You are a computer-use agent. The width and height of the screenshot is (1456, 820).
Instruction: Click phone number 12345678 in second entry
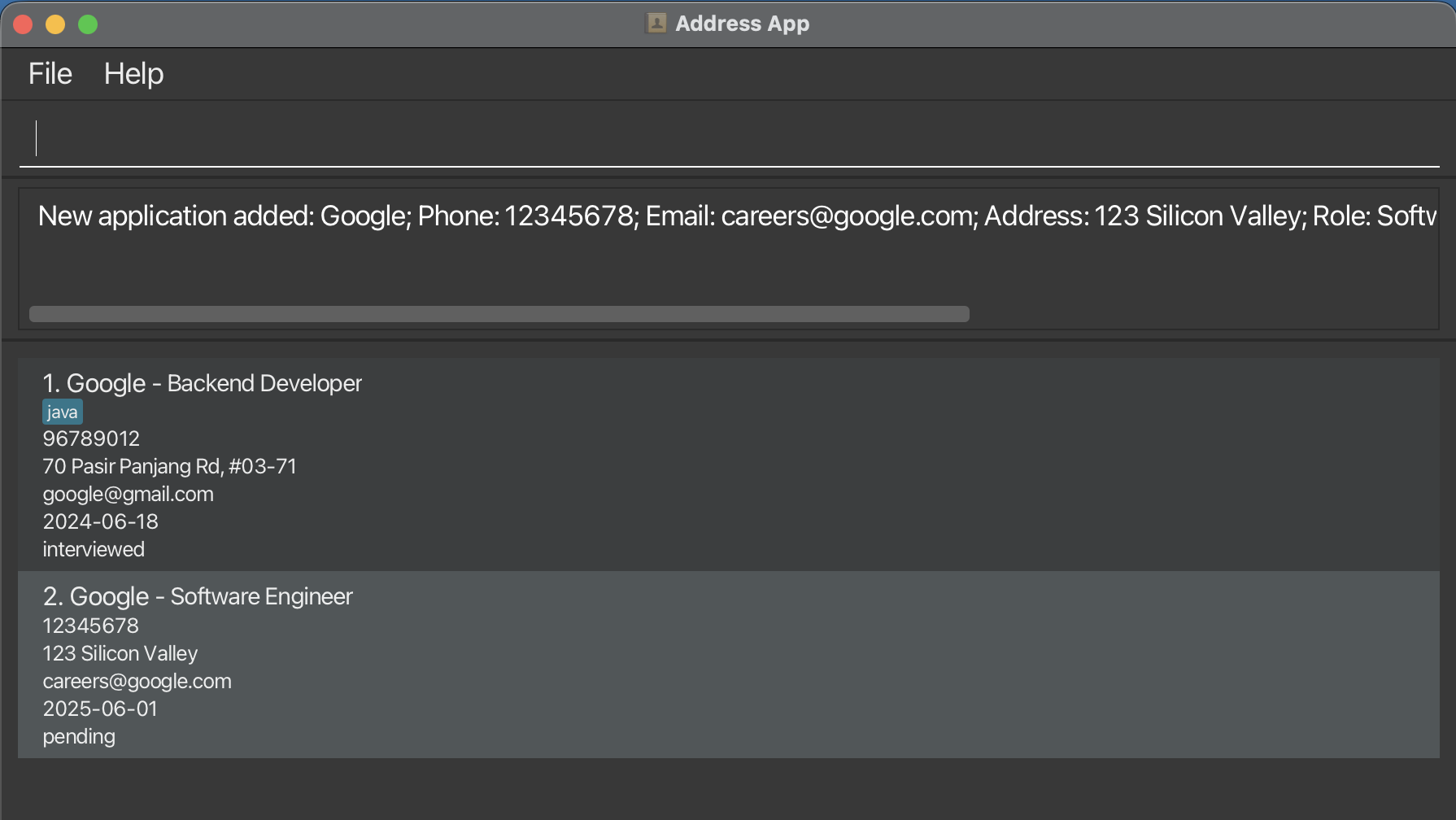tap(90, 626)
